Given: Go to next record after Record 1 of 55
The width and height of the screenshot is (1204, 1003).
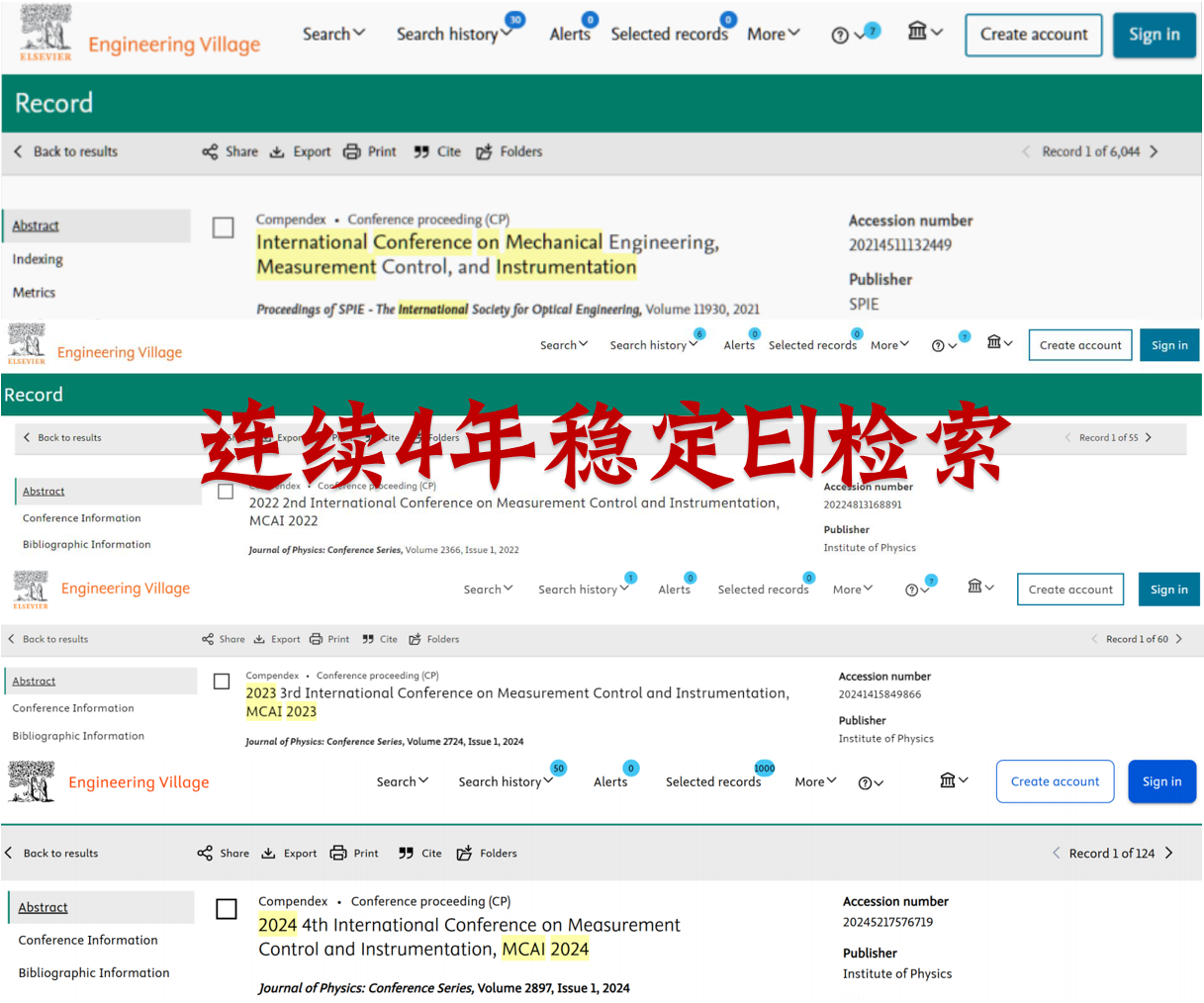Looking at the screenshot, I should coord(1148,437).
